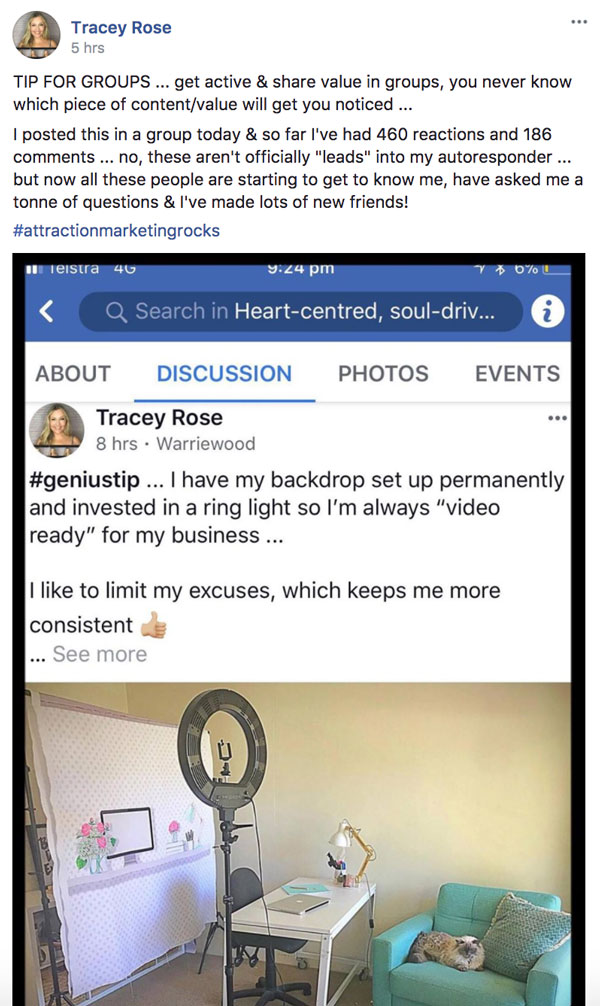Click the magnifier icon in the group search
The width and height of the screenshot is (600, 1006).
[x=116, y=312]
